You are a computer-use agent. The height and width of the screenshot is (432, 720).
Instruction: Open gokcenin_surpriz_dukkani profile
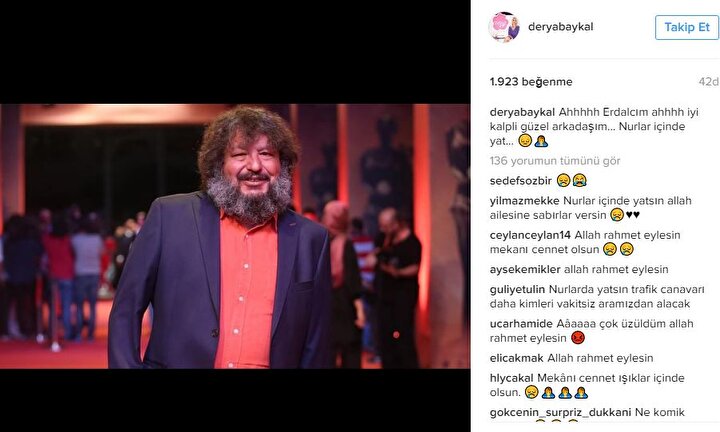coord(560,412)
